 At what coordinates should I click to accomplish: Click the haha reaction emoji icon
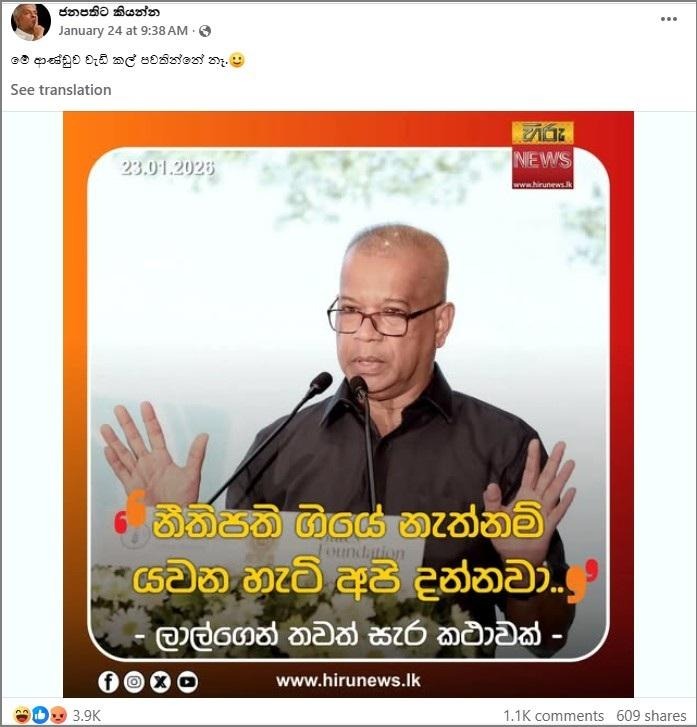pos(21,715)
